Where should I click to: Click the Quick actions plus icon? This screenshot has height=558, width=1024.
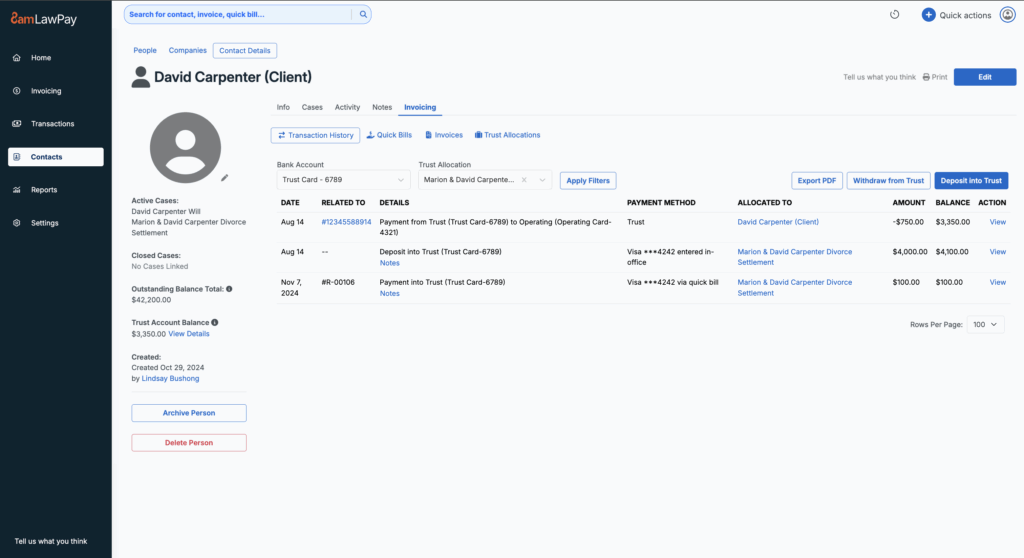[928, 15]
